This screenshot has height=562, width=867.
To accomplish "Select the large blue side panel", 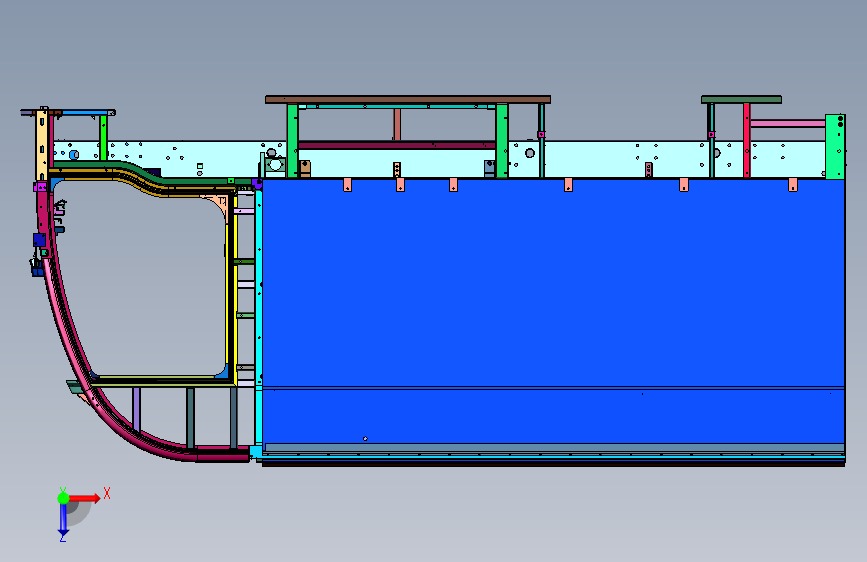I will 553,311.
